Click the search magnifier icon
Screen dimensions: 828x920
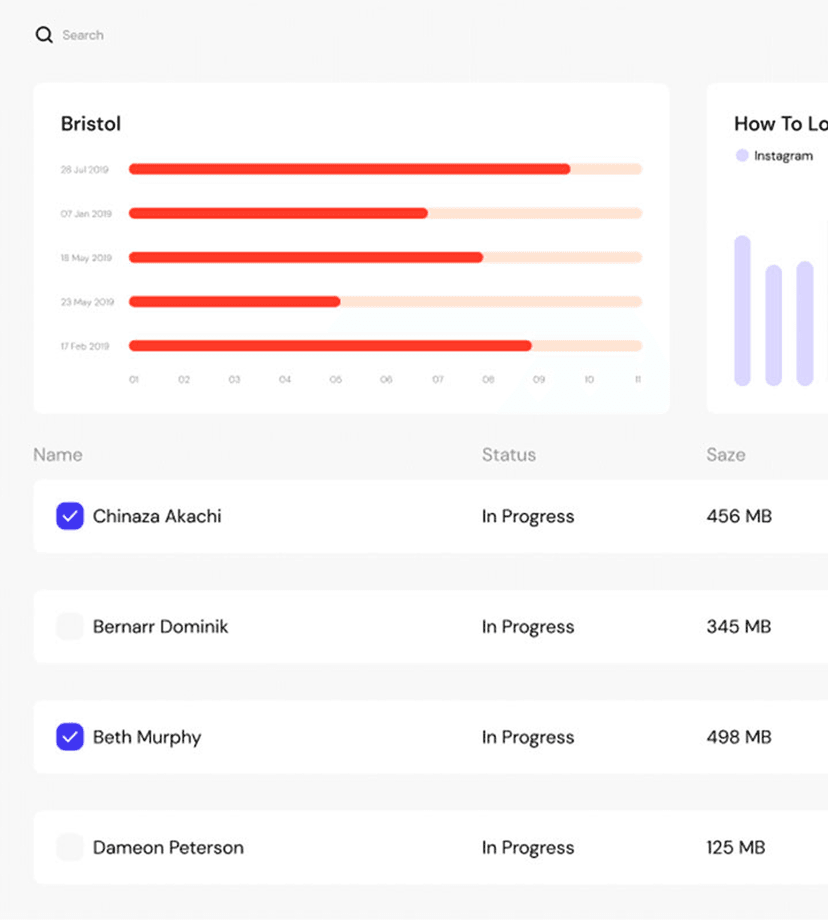click(45, 34)
